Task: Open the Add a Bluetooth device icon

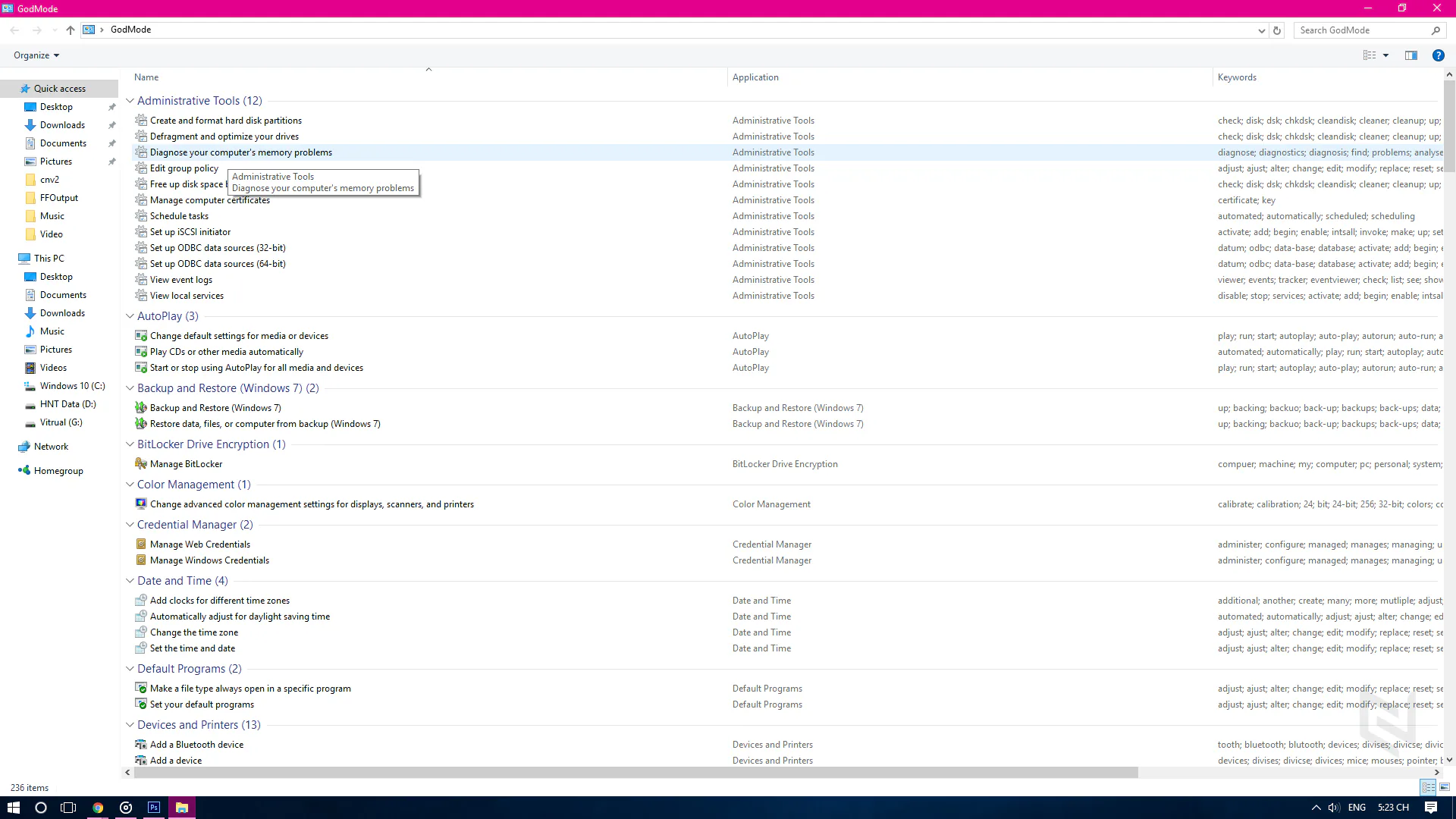Action: coord(141,745)
